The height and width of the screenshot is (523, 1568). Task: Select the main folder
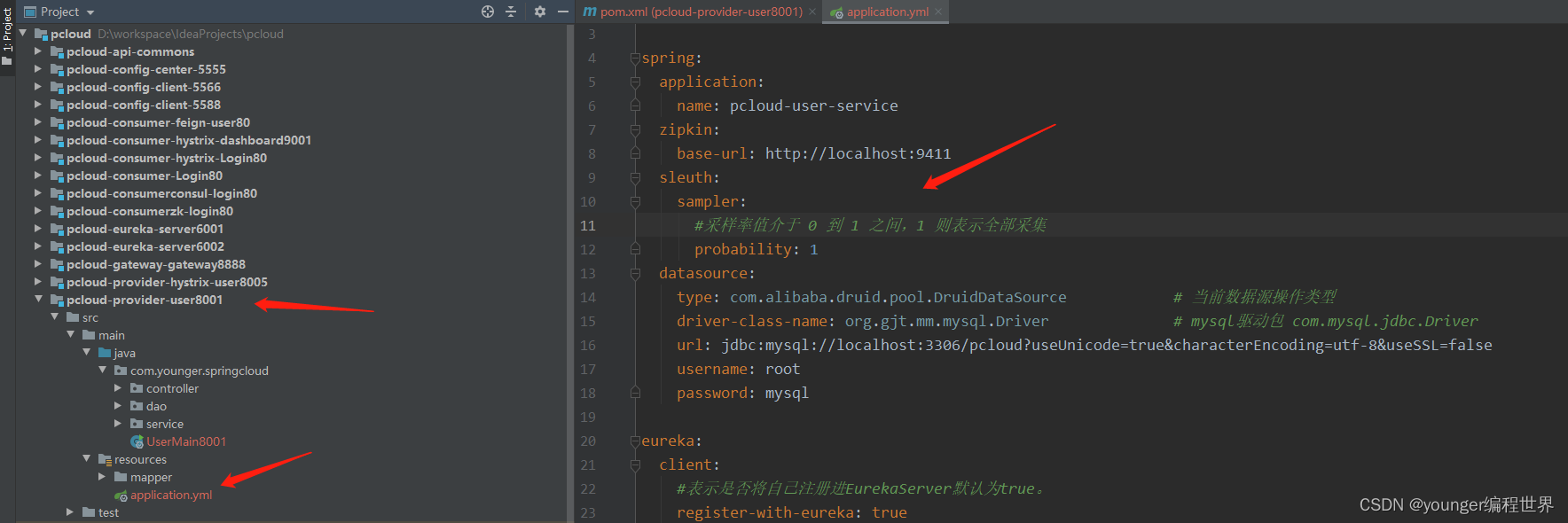click(x=112, y=335)
